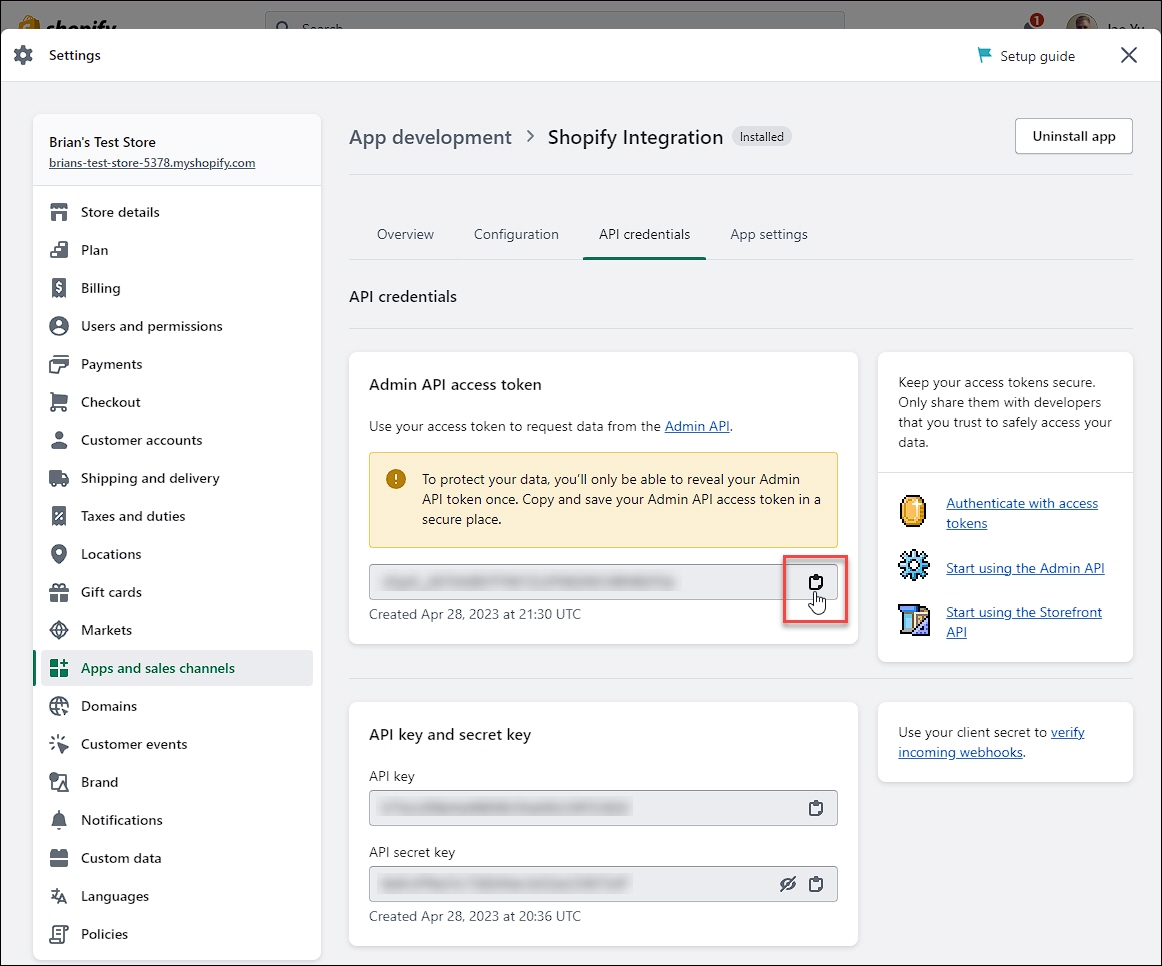Click the Locations pin icon
The height and width of the screenshot is (966, 1162).
59,554
